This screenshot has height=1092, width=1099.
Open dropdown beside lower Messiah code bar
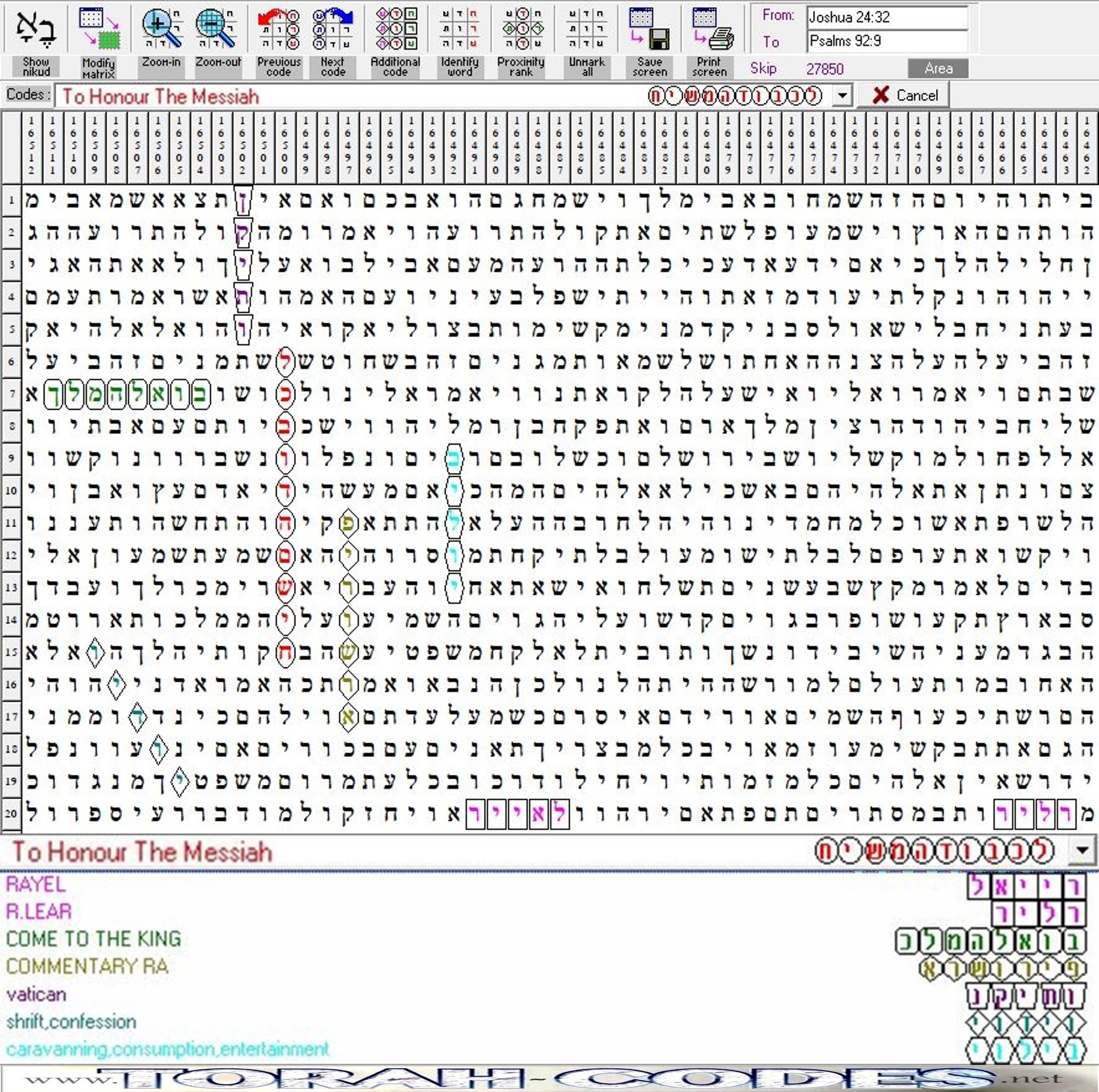click(x=1083, y=852)
